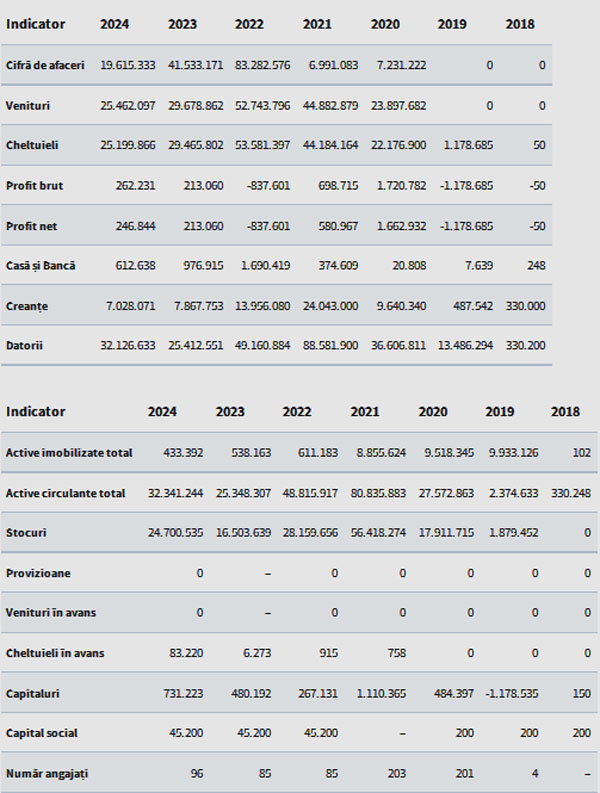This screenshot has width=600, height=793.
Task: Click Active circulante total 2021 value
Action: (x=378, y=493)
